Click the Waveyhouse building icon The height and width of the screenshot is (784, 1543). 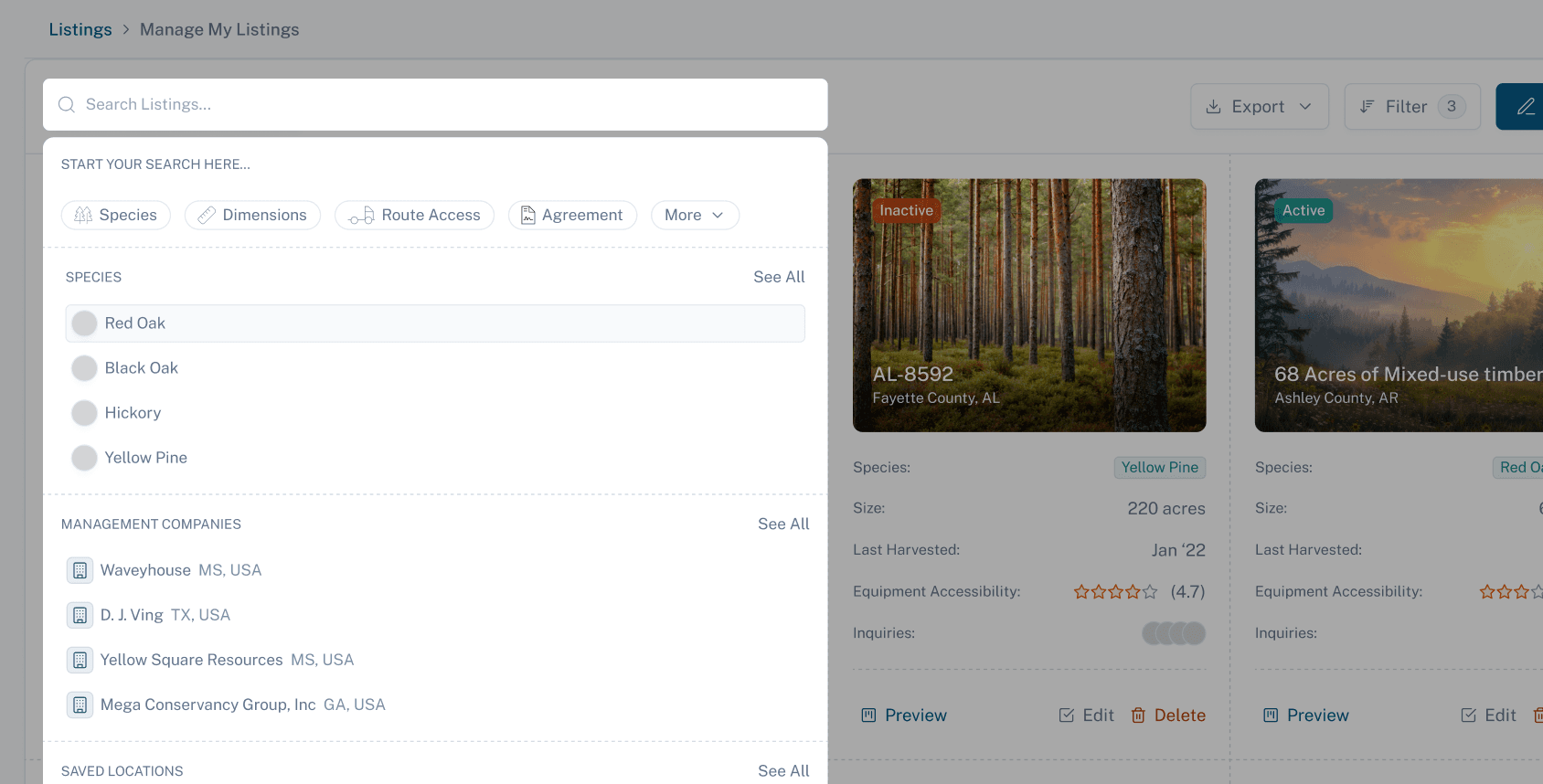pyautogui.click(x=80, y=570)
